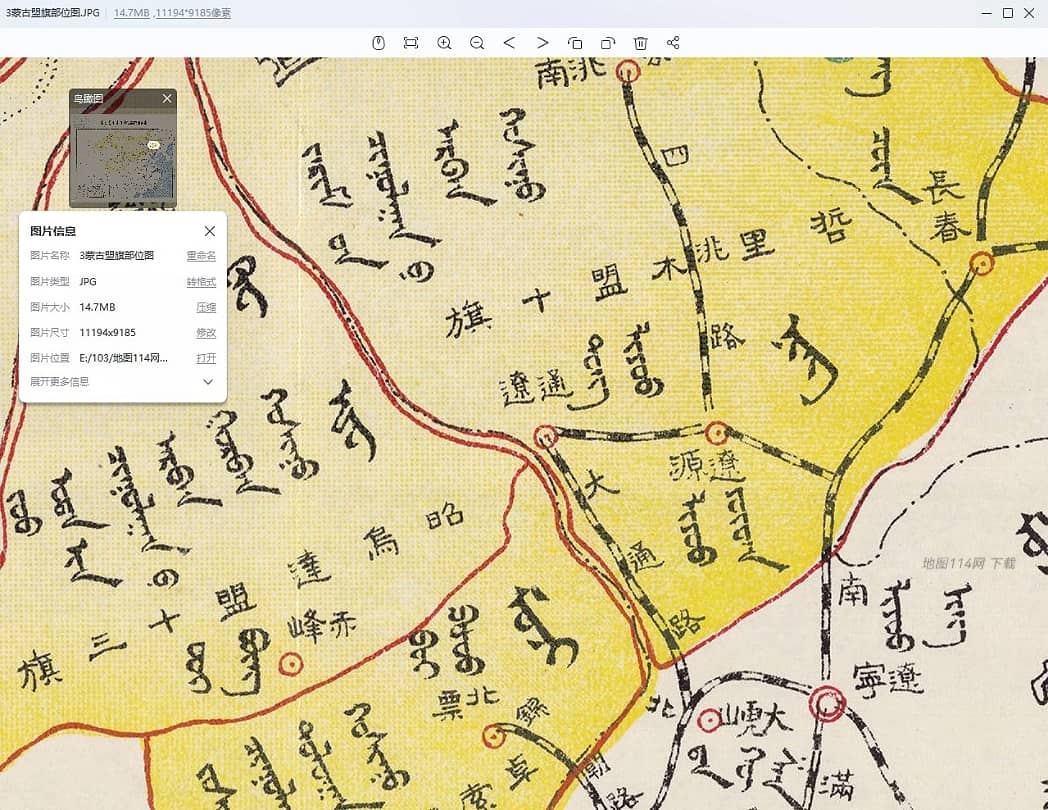
Task: Click the 14.7MB size in title bar
Action: [132, 13]
